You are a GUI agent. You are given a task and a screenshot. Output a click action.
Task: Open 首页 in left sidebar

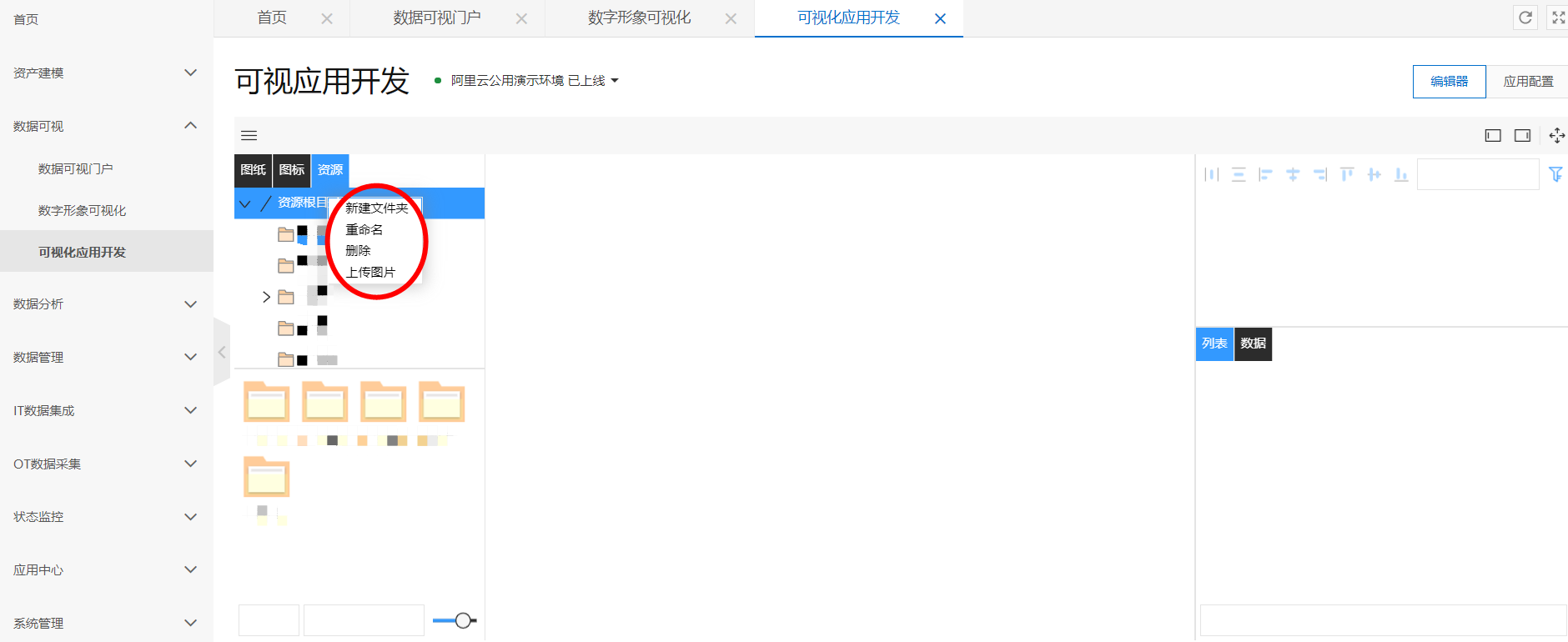pos(26,19)
